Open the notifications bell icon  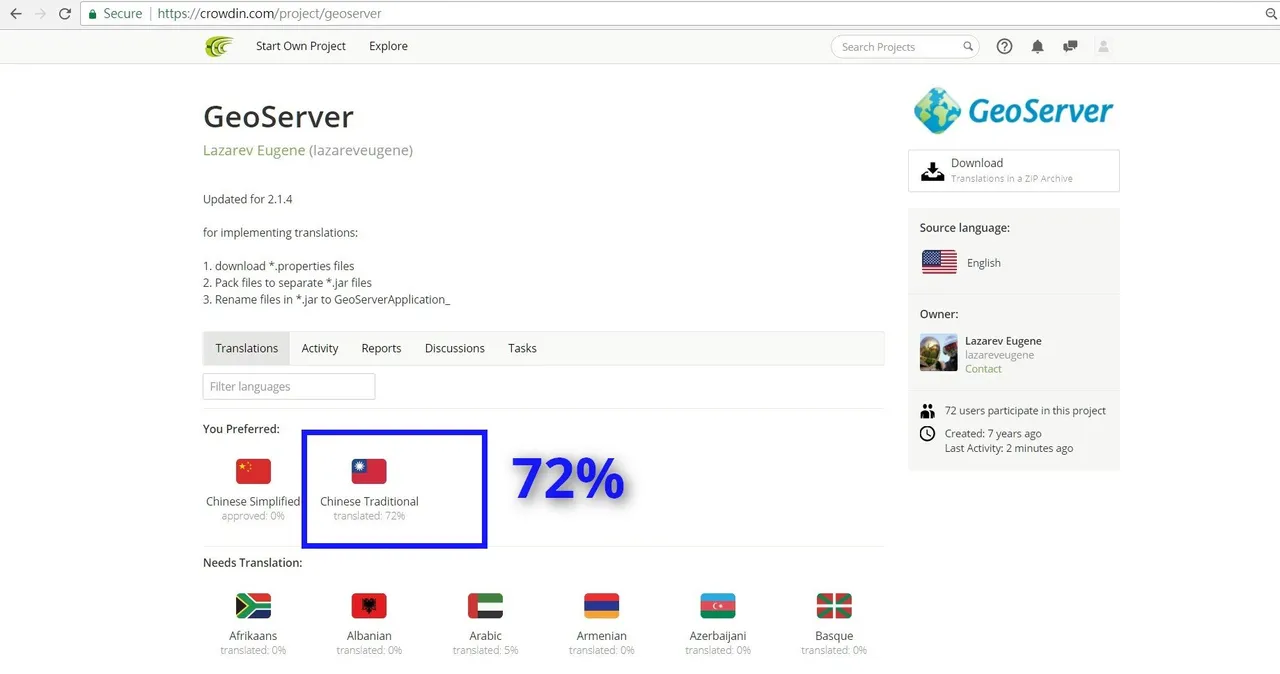click(1038, 46)
